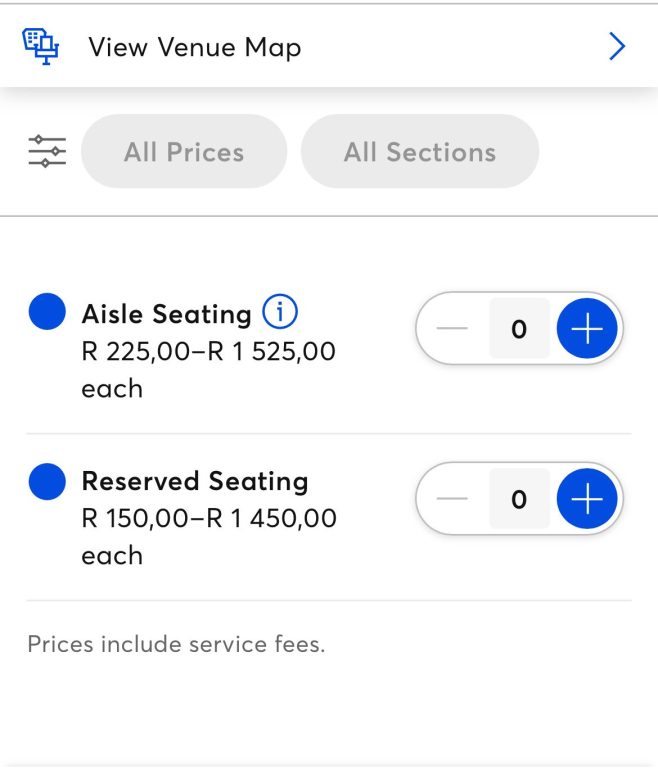Open the All Sections filter
This screenshot has width=658, height=770.
point(420,152)
